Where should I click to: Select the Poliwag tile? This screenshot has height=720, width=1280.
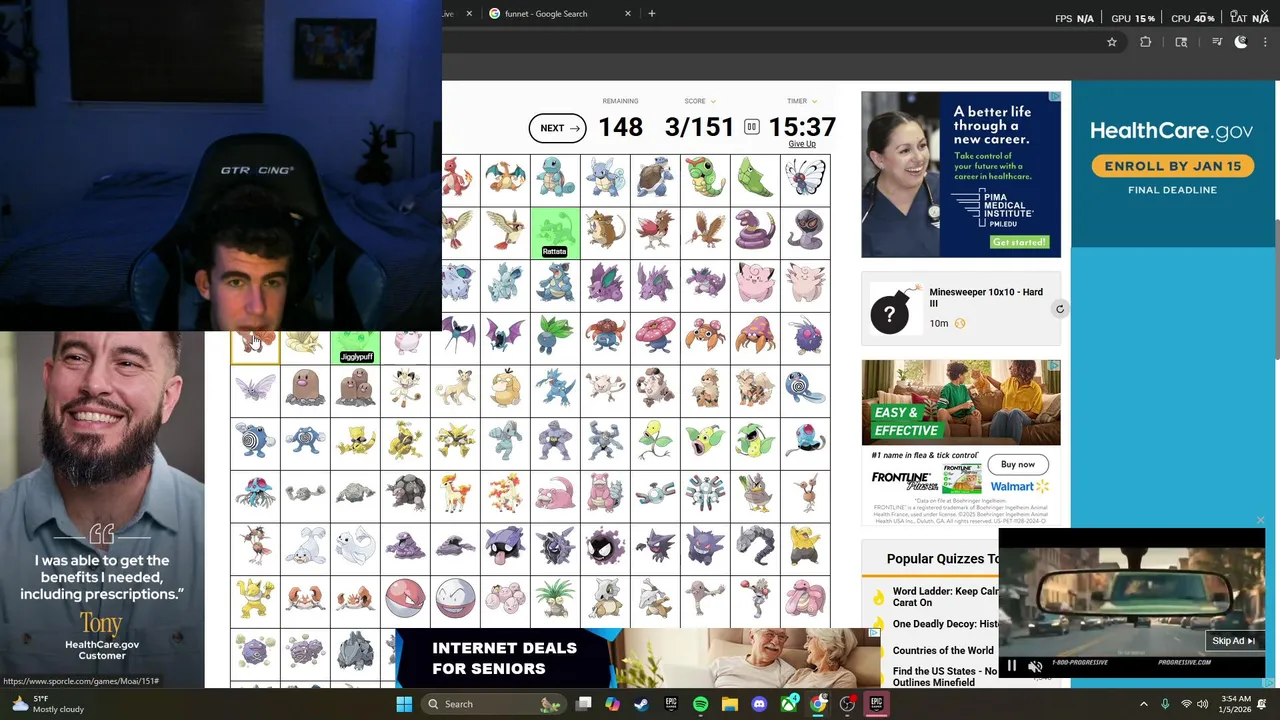pyautogui.click(x=805, y=389)
